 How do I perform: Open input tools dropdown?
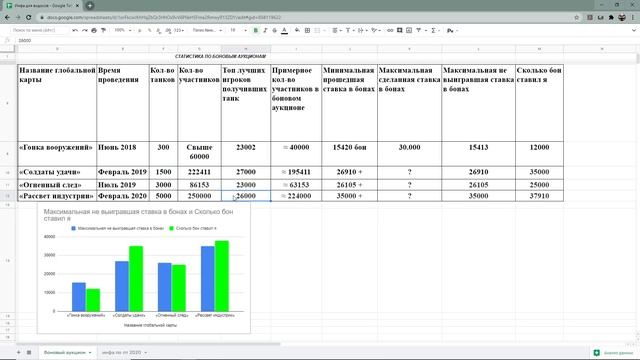tap(452, 30)
